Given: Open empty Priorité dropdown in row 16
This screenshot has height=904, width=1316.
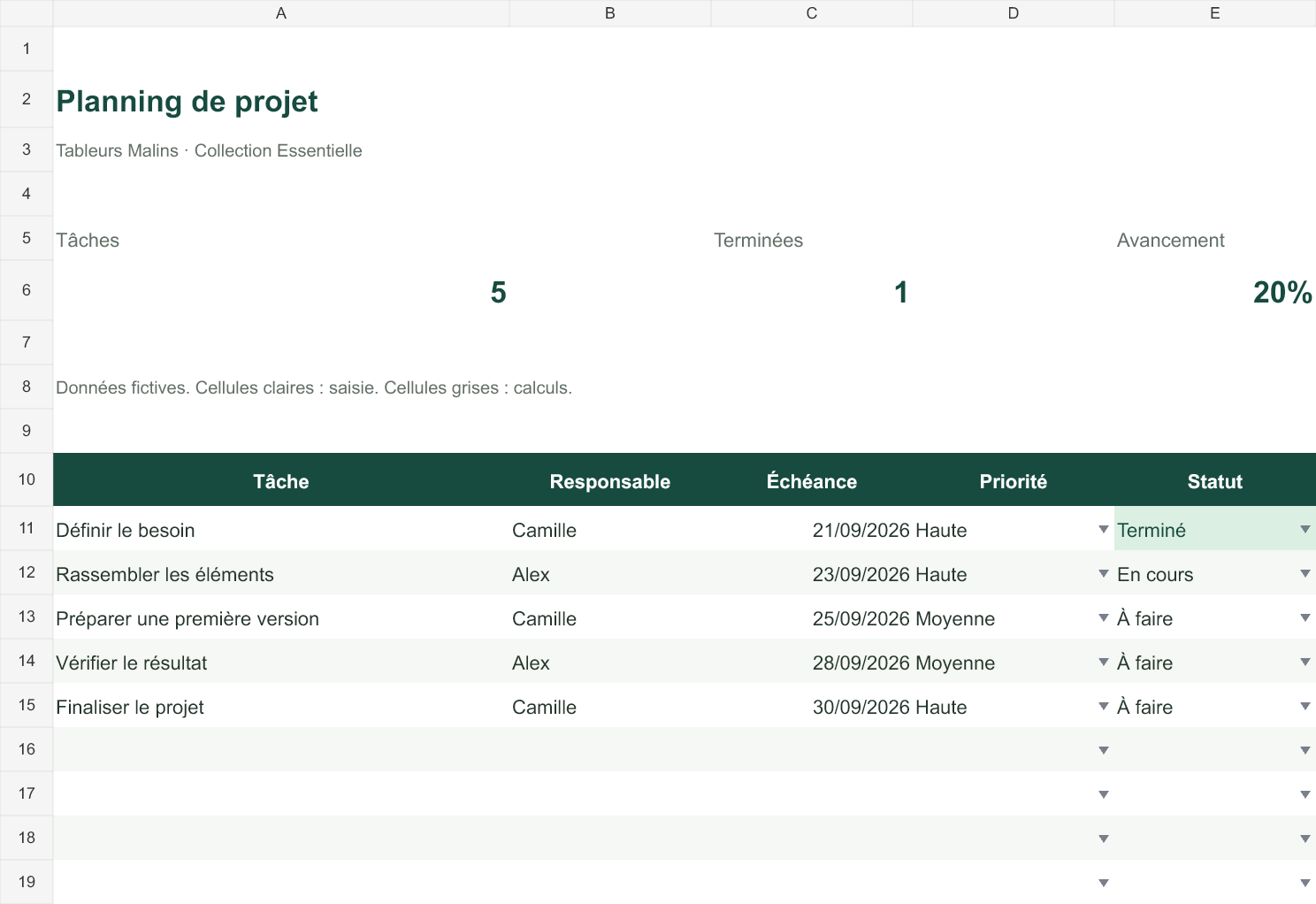Looking at the screenshot, I should (1103, 750).
